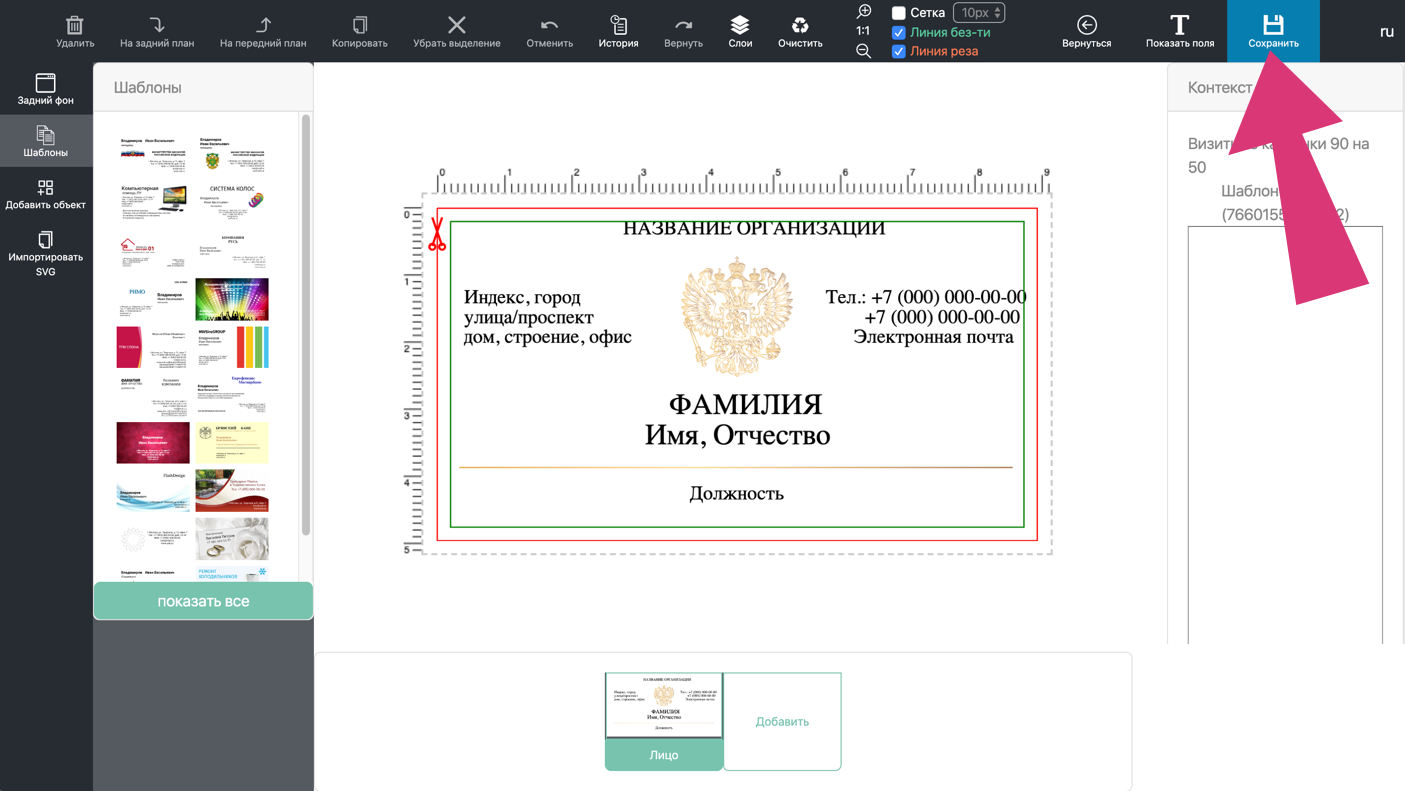Enable the Сетка grid checkbox
Screen dimensions: 1405x791
click(898, 13)
